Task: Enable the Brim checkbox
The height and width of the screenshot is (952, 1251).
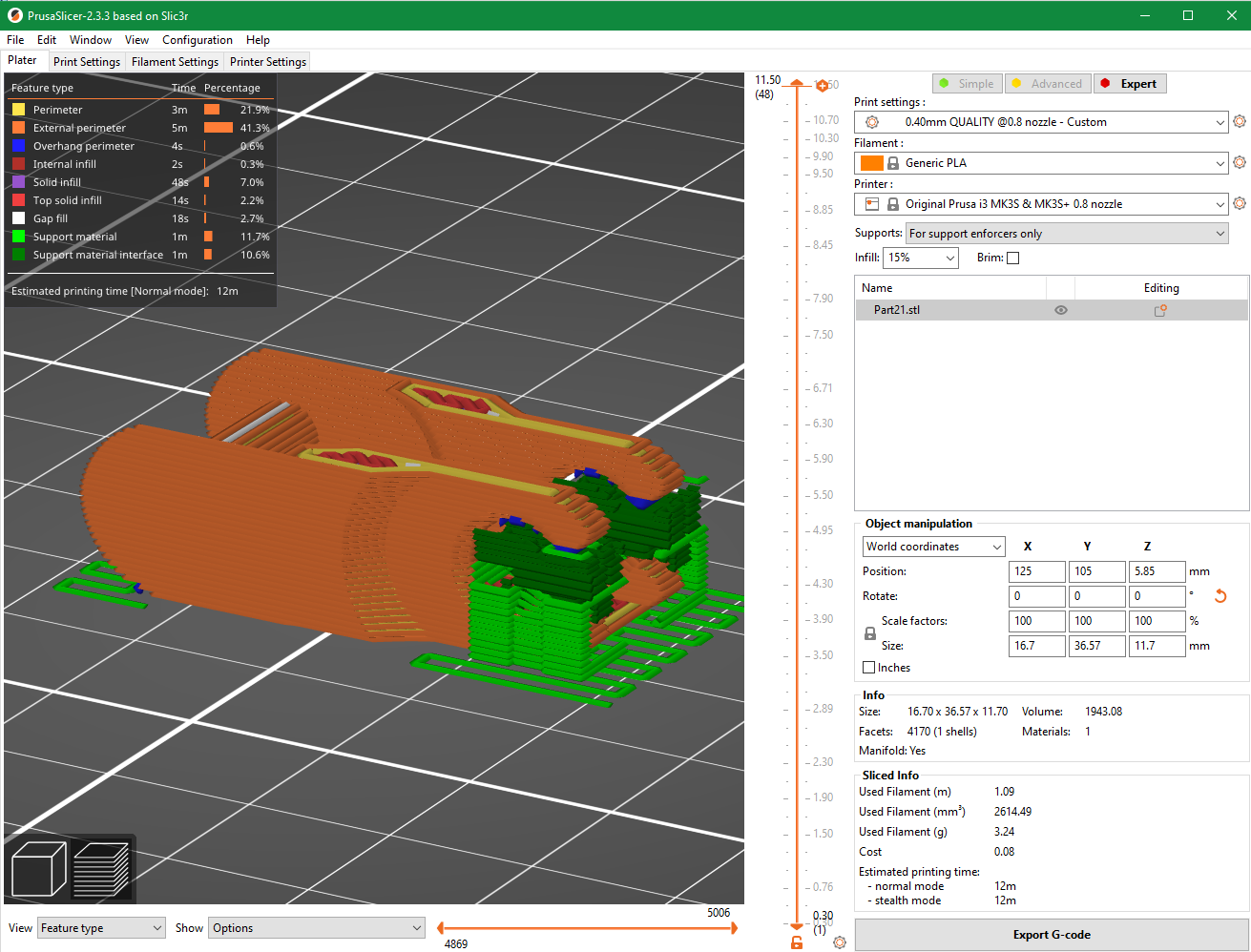Action: [x=1012, y=258]
